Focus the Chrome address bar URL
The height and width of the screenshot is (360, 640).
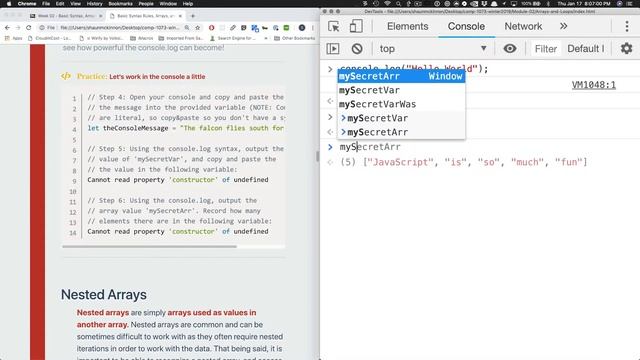click(119, 28)
